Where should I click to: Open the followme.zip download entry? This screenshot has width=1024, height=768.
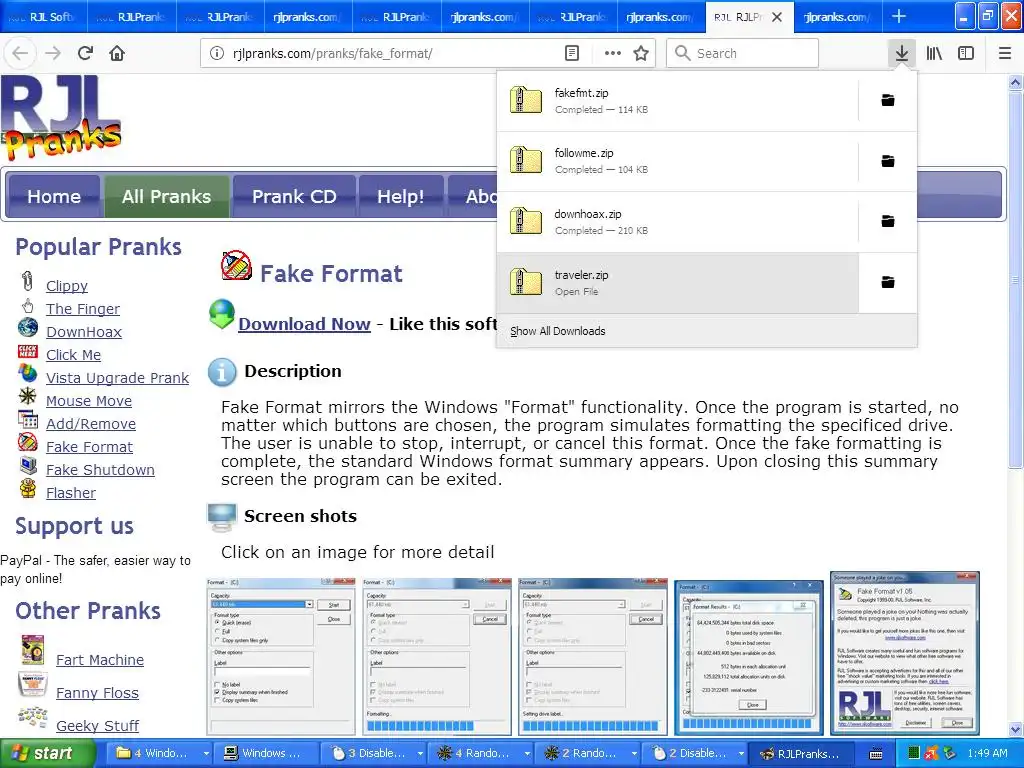point(677,161)
